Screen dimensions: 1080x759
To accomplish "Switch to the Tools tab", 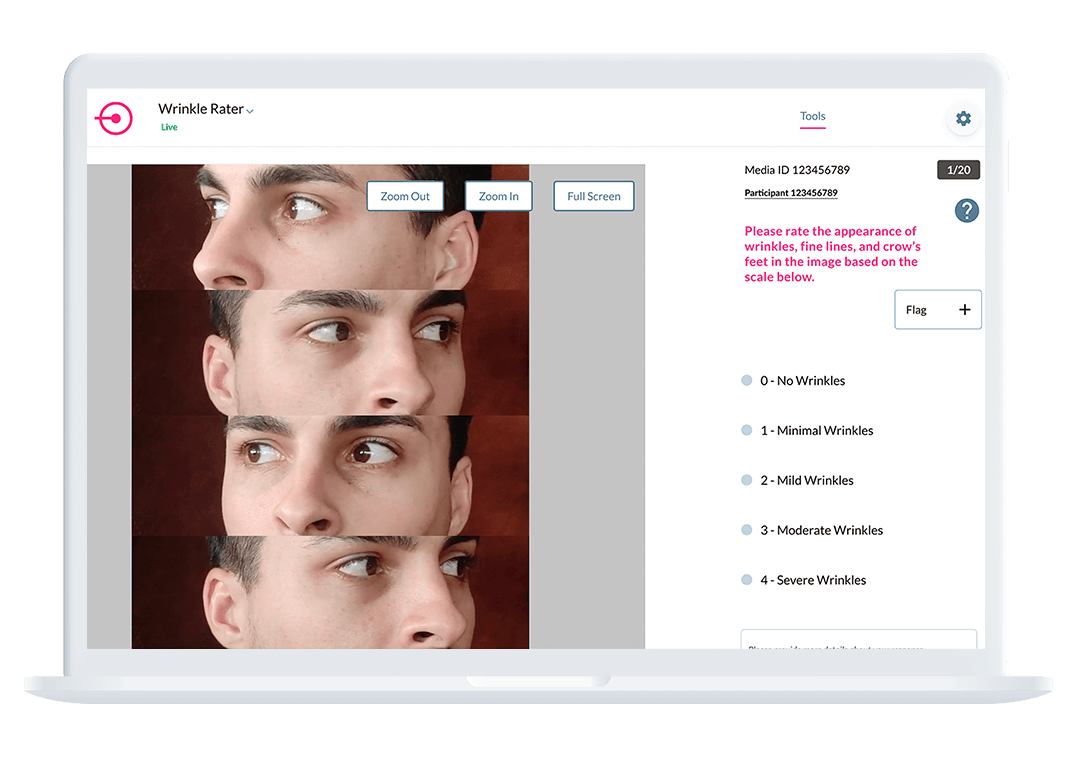I will pyautogui.click(x=812, y=117).
